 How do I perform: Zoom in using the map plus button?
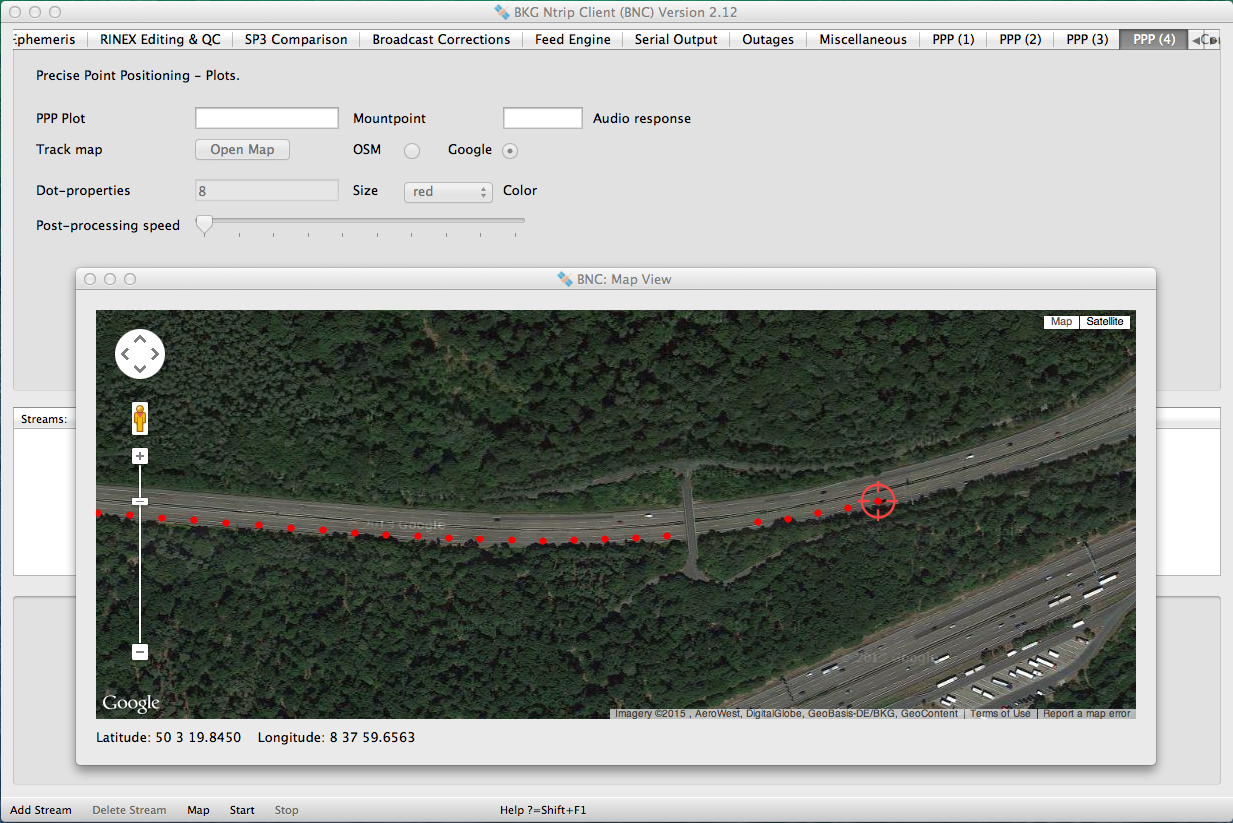click(140, 456)
